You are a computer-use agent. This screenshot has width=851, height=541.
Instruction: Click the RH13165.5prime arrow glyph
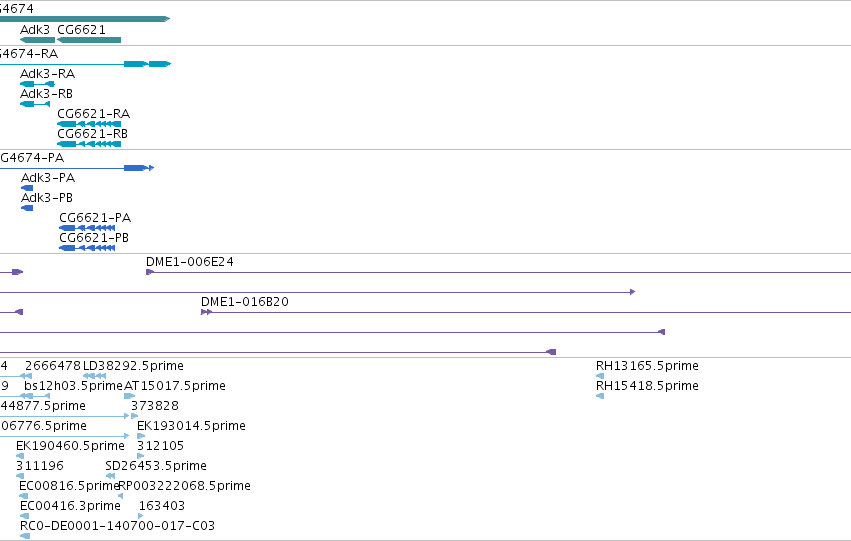tap(600, 376)
